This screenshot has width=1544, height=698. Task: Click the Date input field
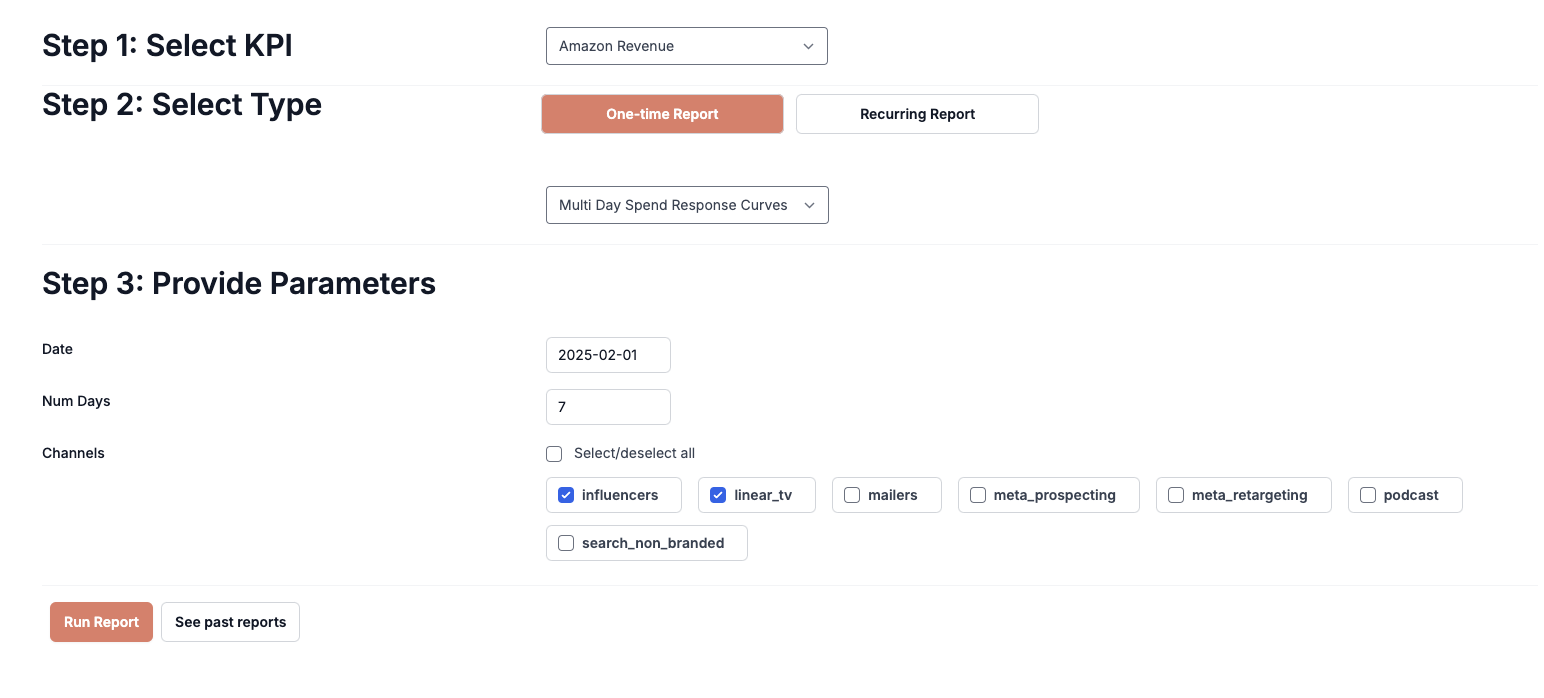coord(608,355)
